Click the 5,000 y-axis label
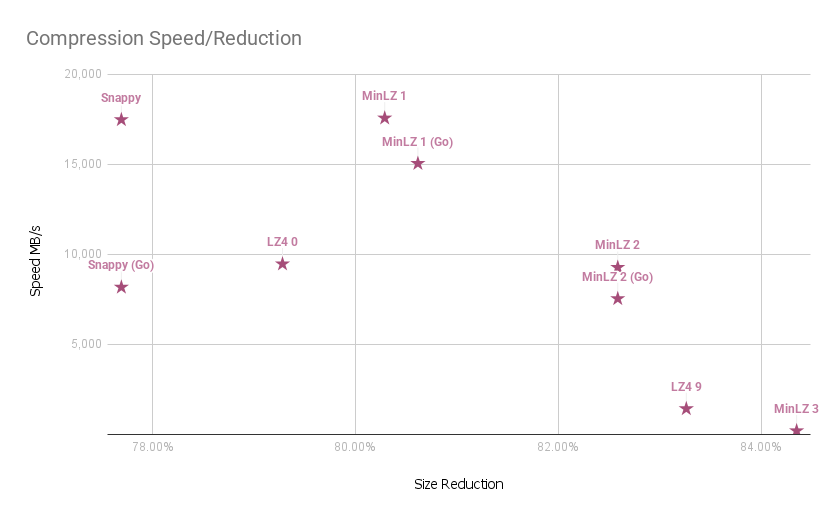This screenshot has height=518, width=836. pyautogui.click(x=86, y=344)
